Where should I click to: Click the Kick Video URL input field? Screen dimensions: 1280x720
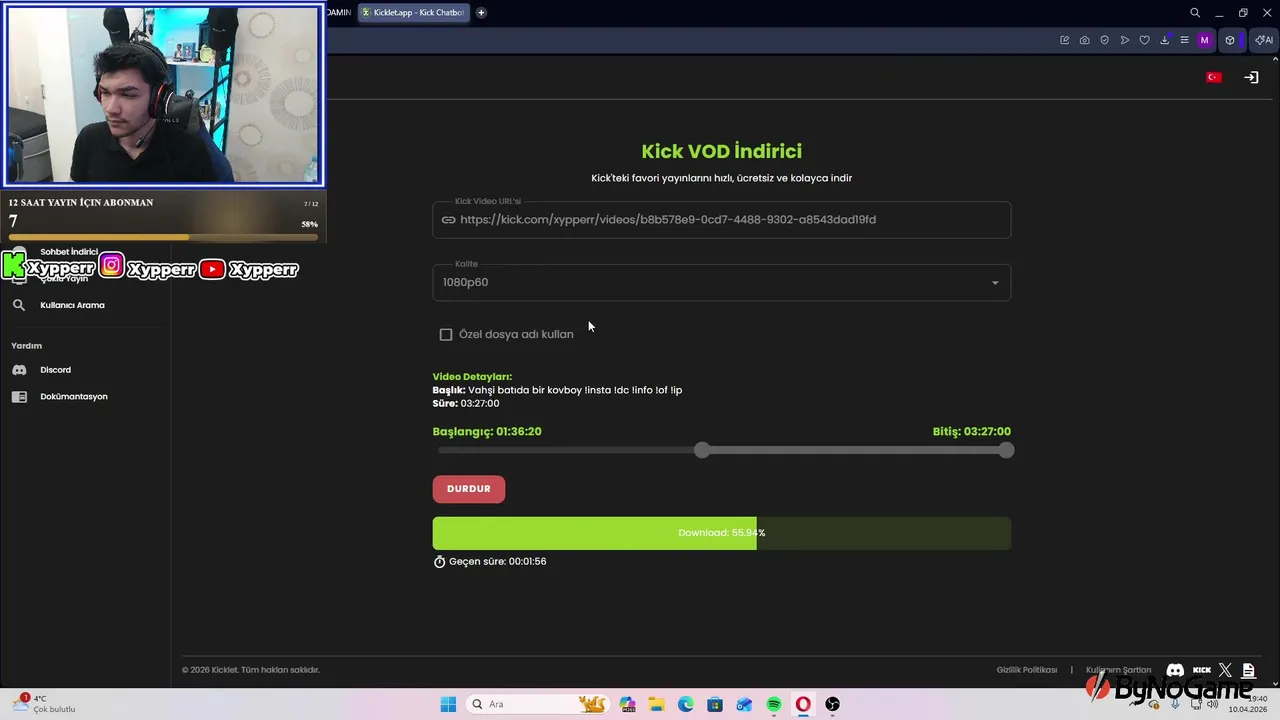tap(721, 220)
